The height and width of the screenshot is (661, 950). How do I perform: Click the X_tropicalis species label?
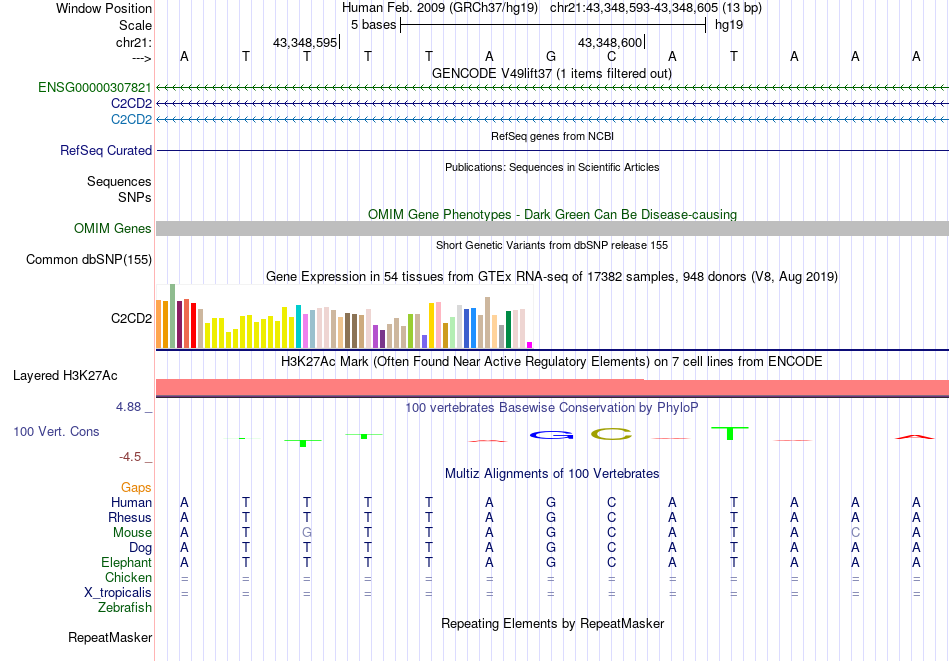[118, 593]
